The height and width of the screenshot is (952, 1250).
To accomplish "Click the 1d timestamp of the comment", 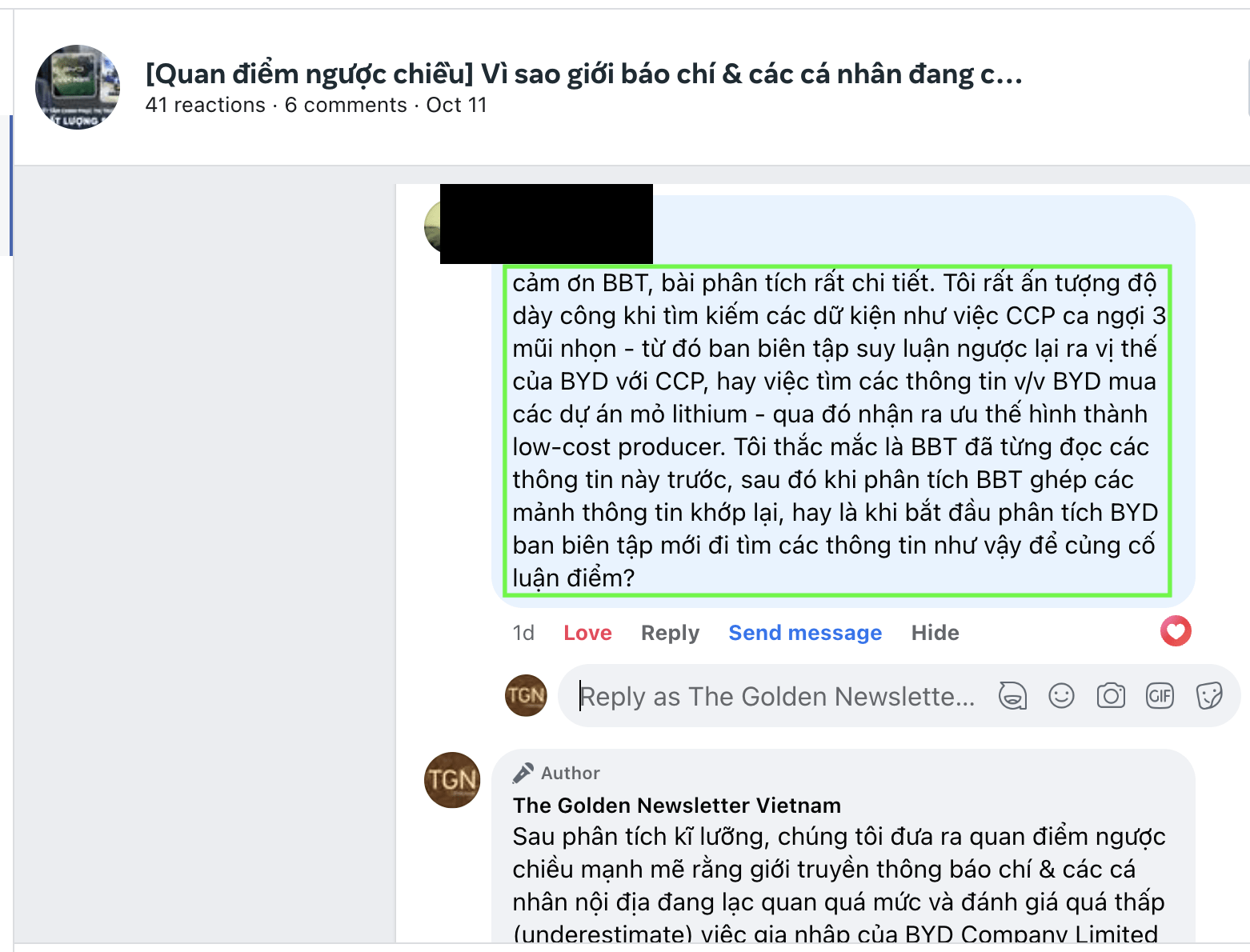I will pyautogui.click(x=523, y=633).
